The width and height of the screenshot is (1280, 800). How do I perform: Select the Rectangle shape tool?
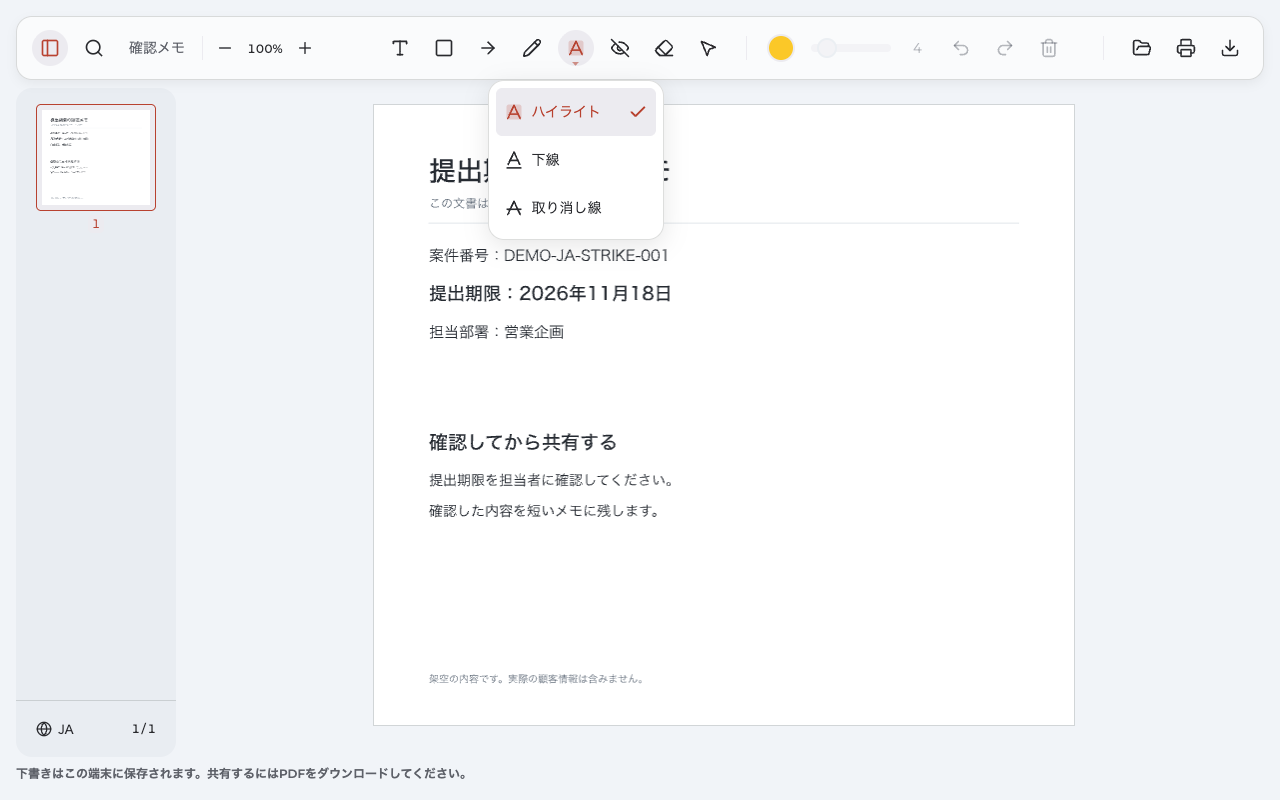click(444, 48)
